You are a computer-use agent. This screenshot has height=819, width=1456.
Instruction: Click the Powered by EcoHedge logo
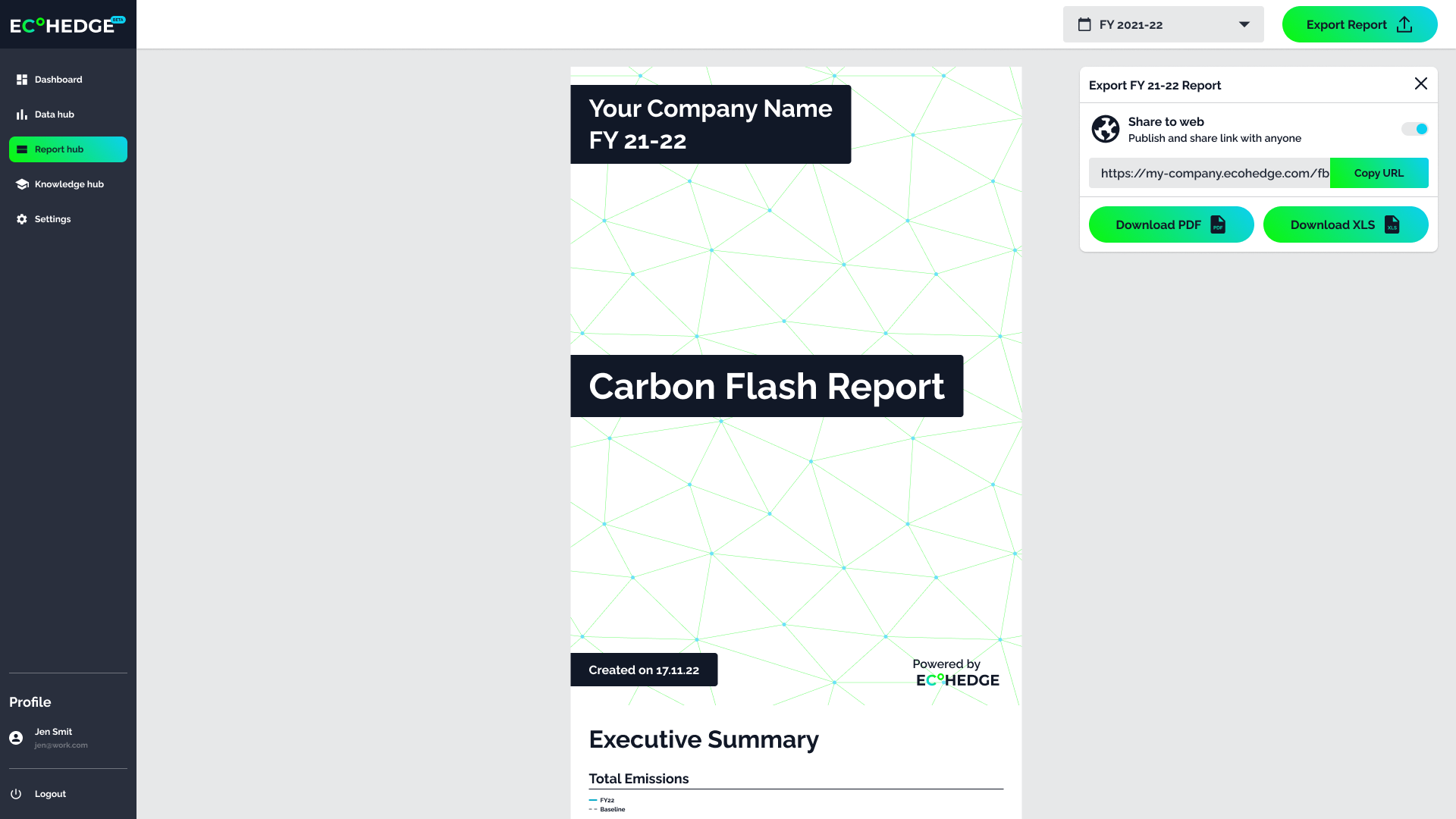coord(957,673)
